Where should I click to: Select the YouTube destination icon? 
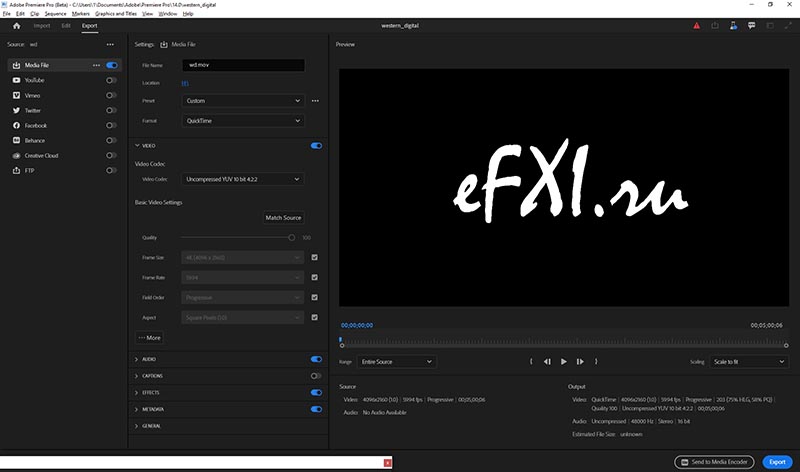coord(16,80)
